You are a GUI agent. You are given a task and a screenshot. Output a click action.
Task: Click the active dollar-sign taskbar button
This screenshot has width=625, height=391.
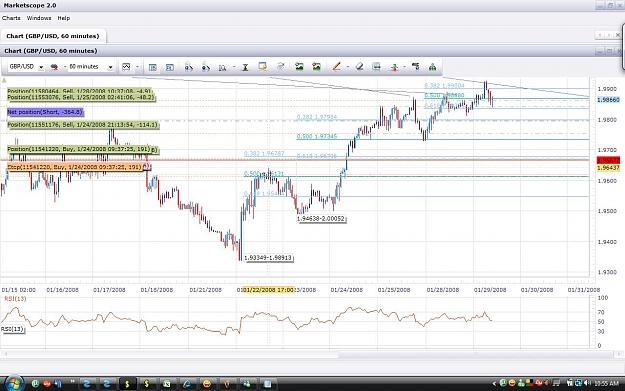click(x=127, y=384)
